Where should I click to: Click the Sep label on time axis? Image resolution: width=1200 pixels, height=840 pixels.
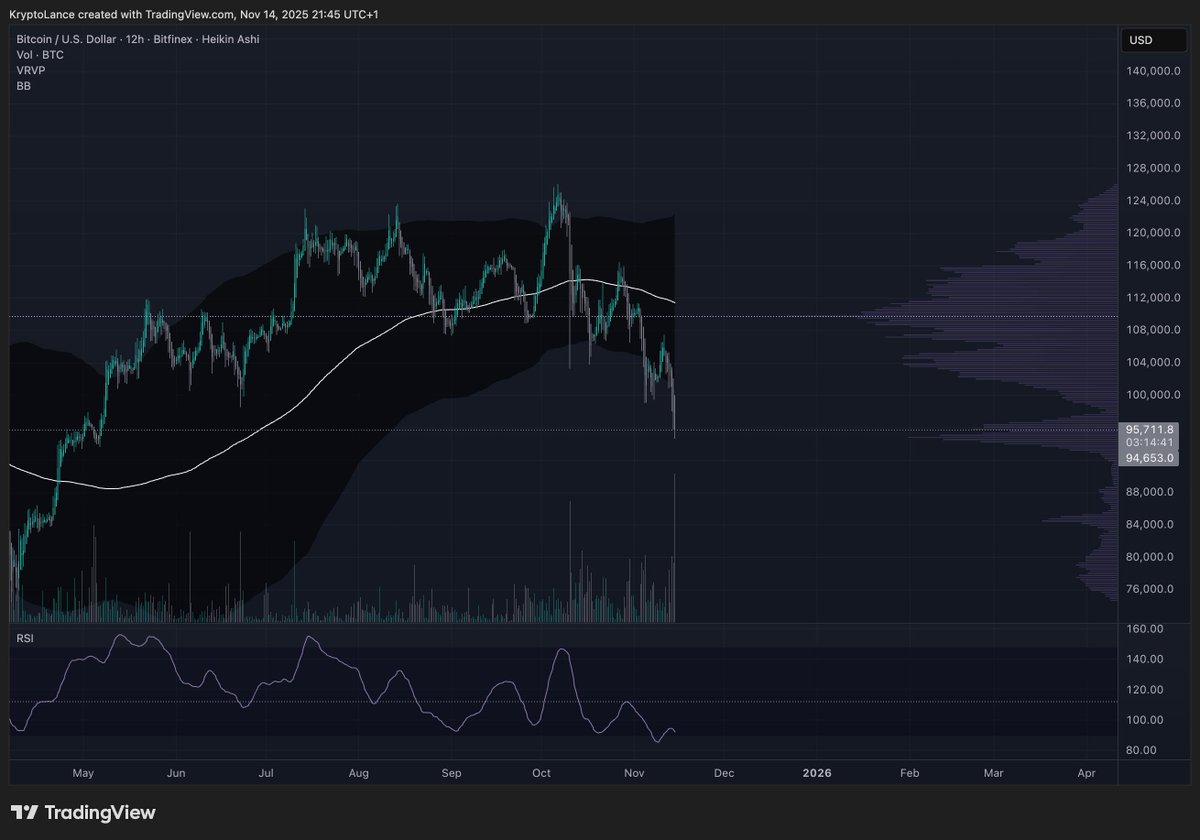click(451, 773)
